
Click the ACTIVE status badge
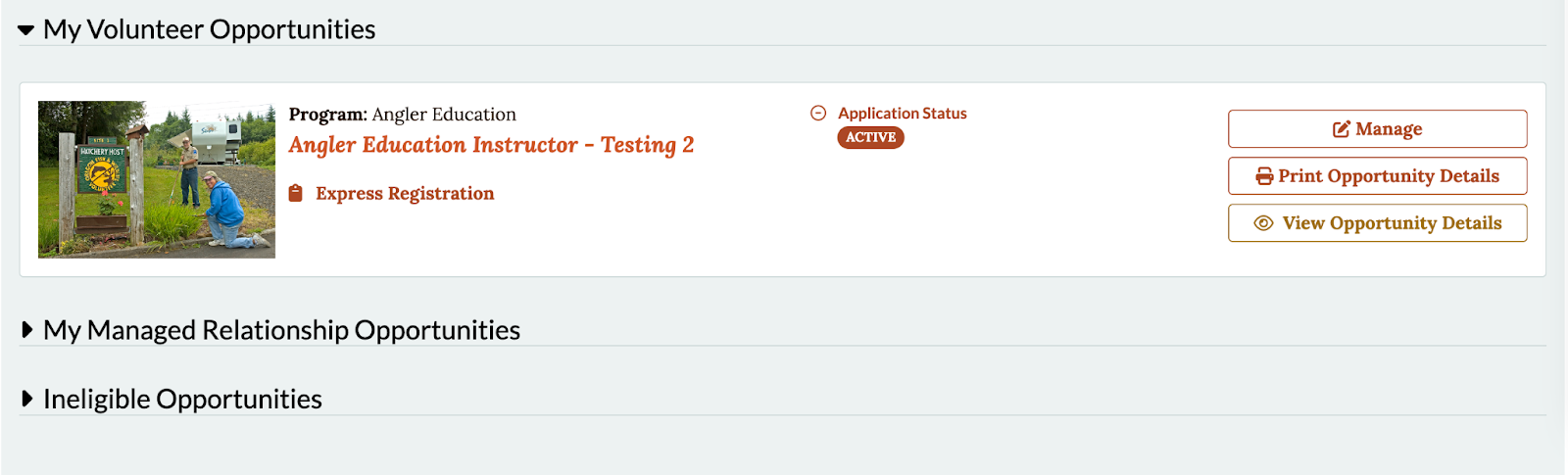[870, 137]
